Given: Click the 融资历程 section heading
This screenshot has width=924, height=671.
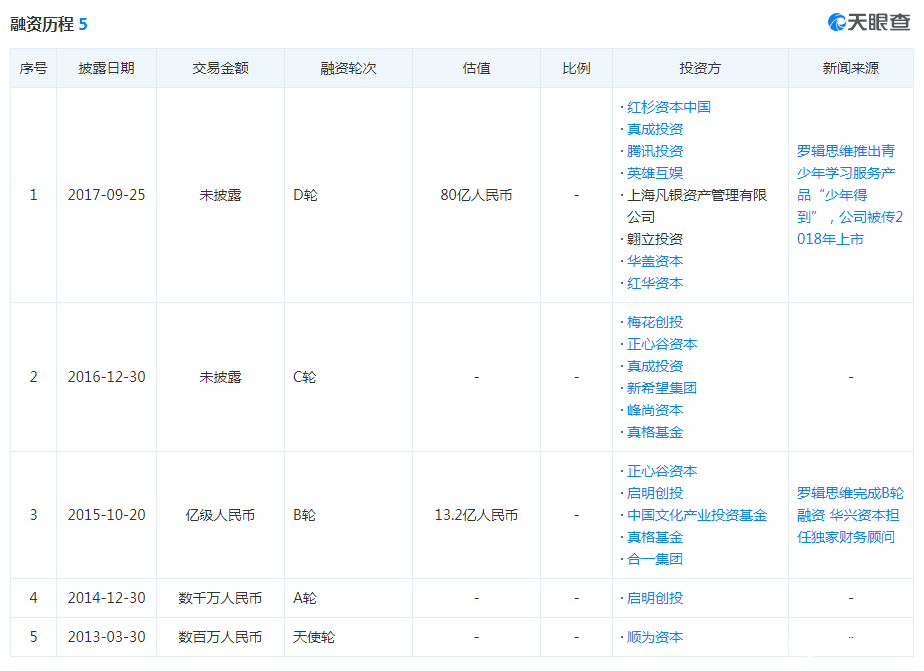Looking at the screenshot, I should 42,24.
